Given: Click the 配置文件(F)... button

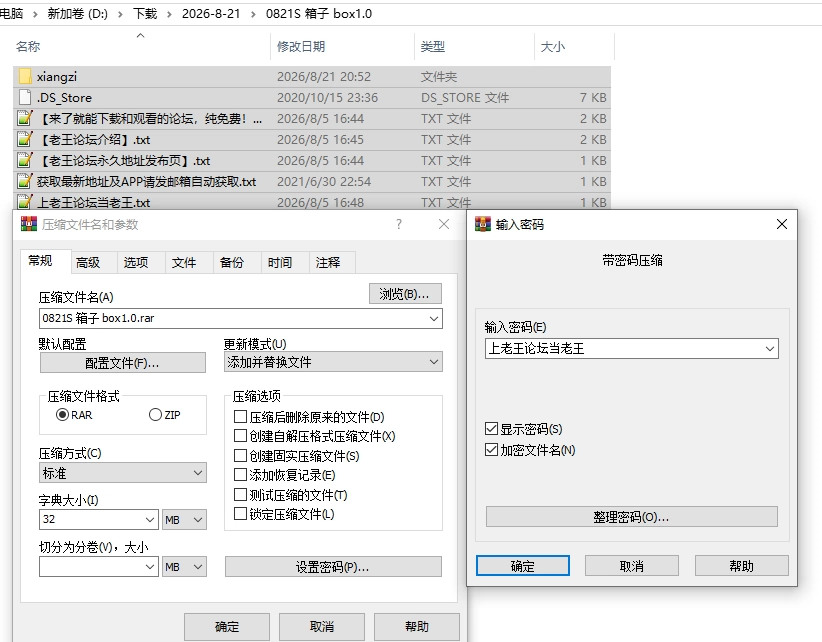Looking at the screenshot, I should pos(123,363).
